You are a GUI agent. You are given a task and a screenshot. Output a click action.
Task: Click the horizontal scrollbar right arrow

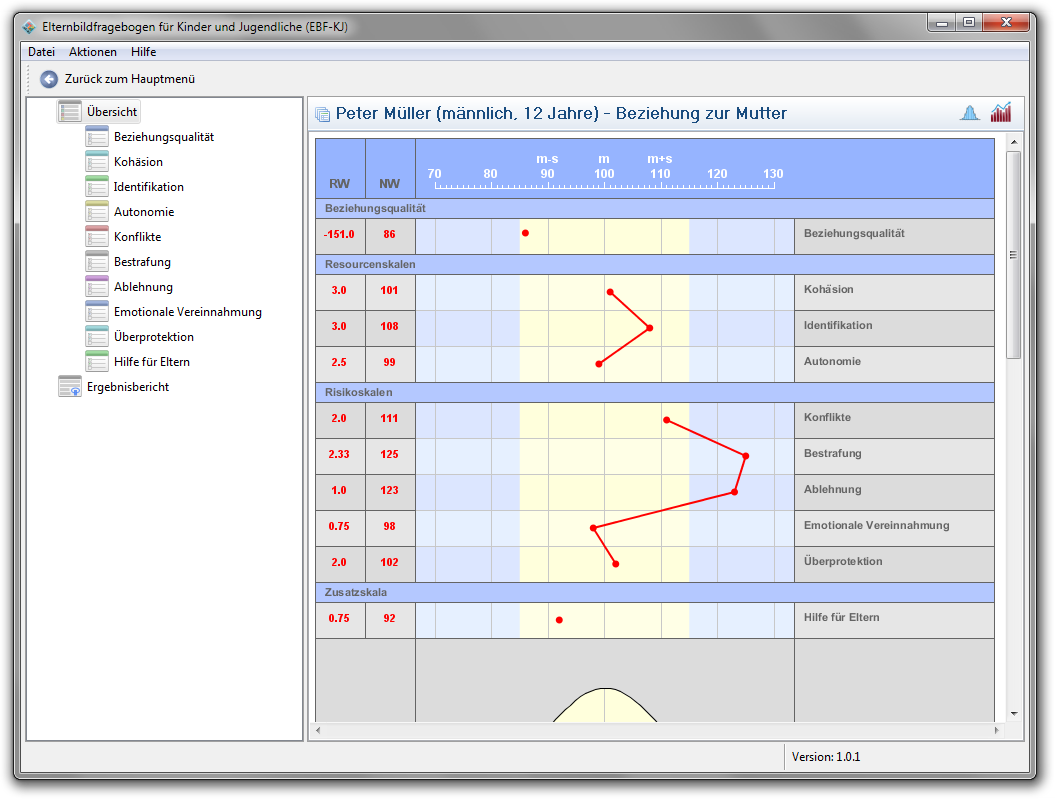pos(996,730)
